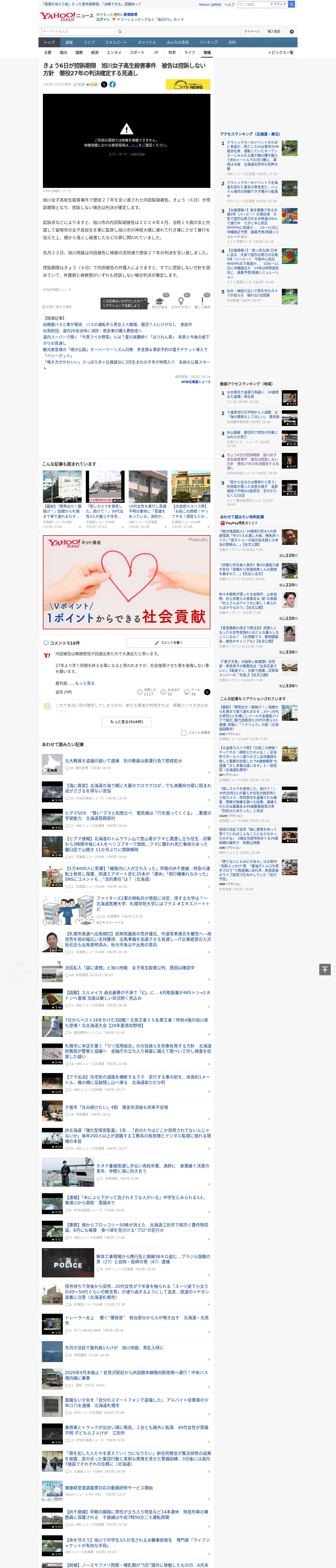Viewport: 336px width, 1568px height.
Task: Share the article on Facebook
Action: tap(112, 85)
